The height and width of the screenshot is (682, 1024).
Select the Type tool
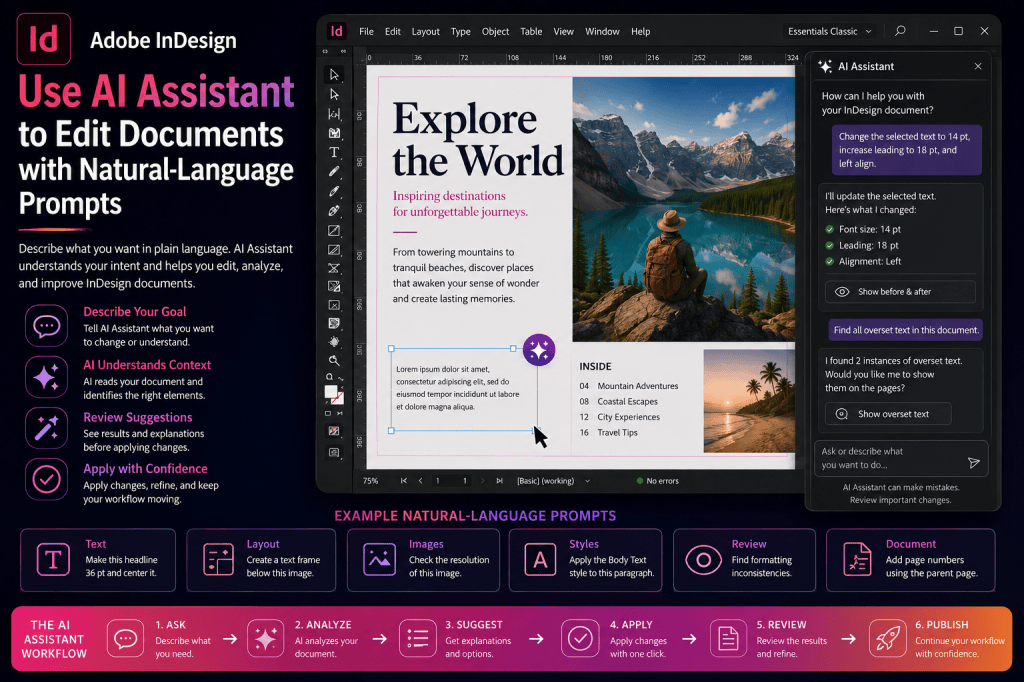[334, 152]
